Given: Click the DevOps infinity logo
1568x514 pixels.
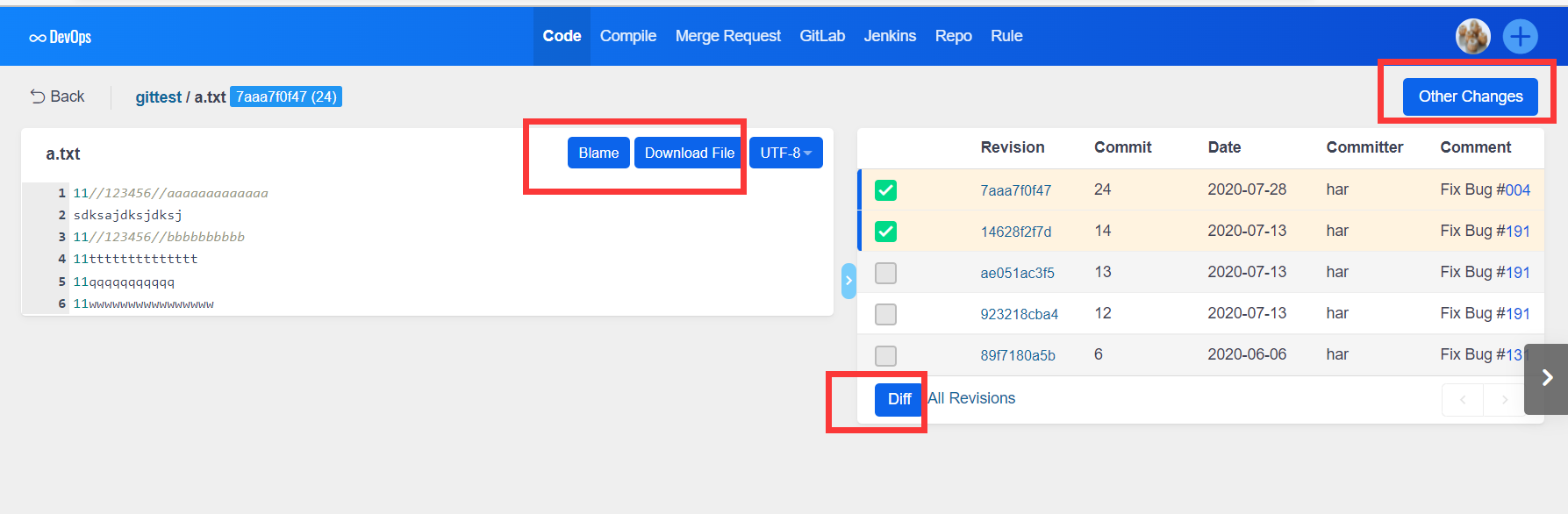Looking at the screenshot, I should coord(38,38).
